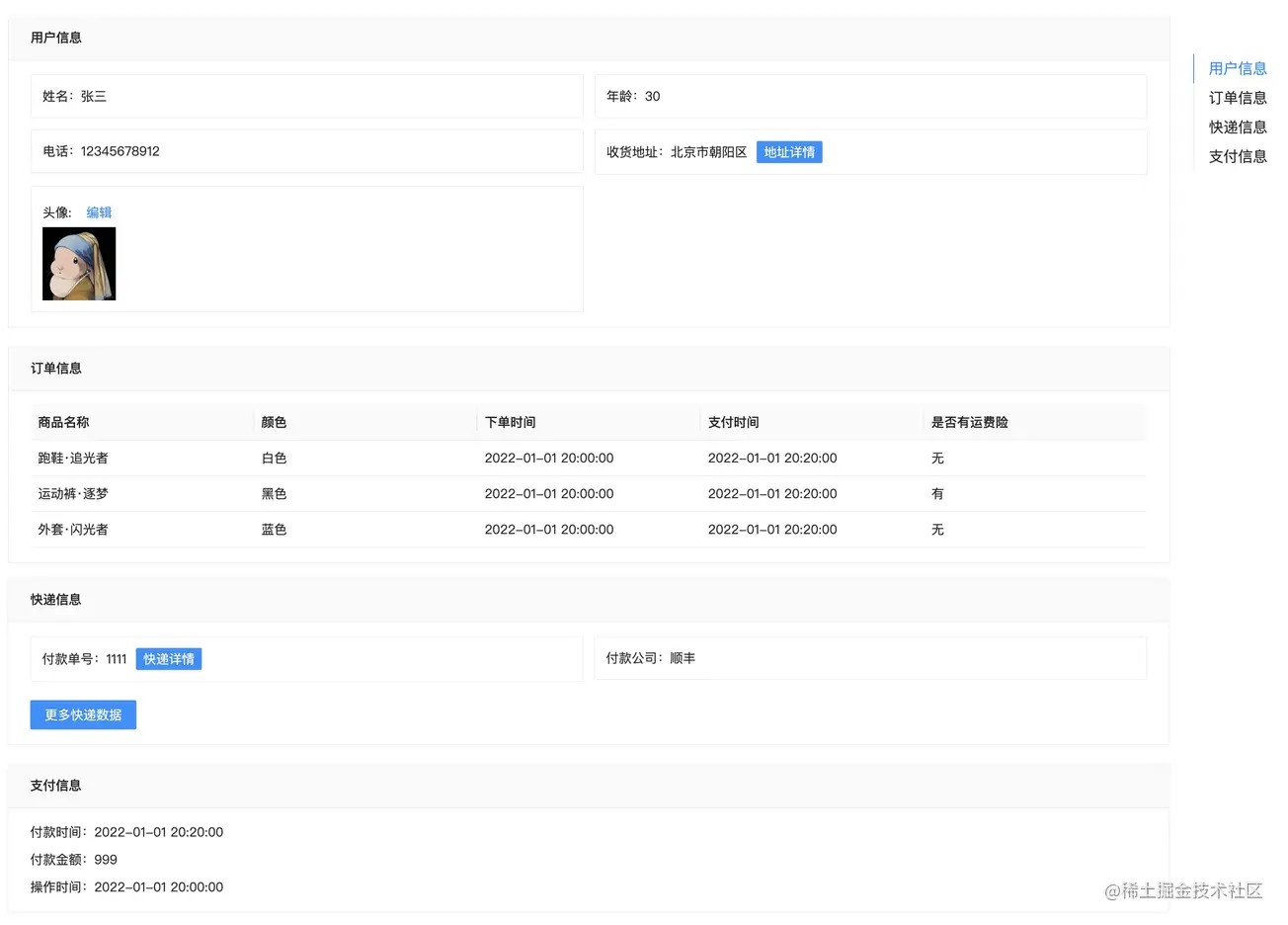Select the 跑鞋·追光者 product row
This screenshot has width=1288, height=925.
pos(589,459)
